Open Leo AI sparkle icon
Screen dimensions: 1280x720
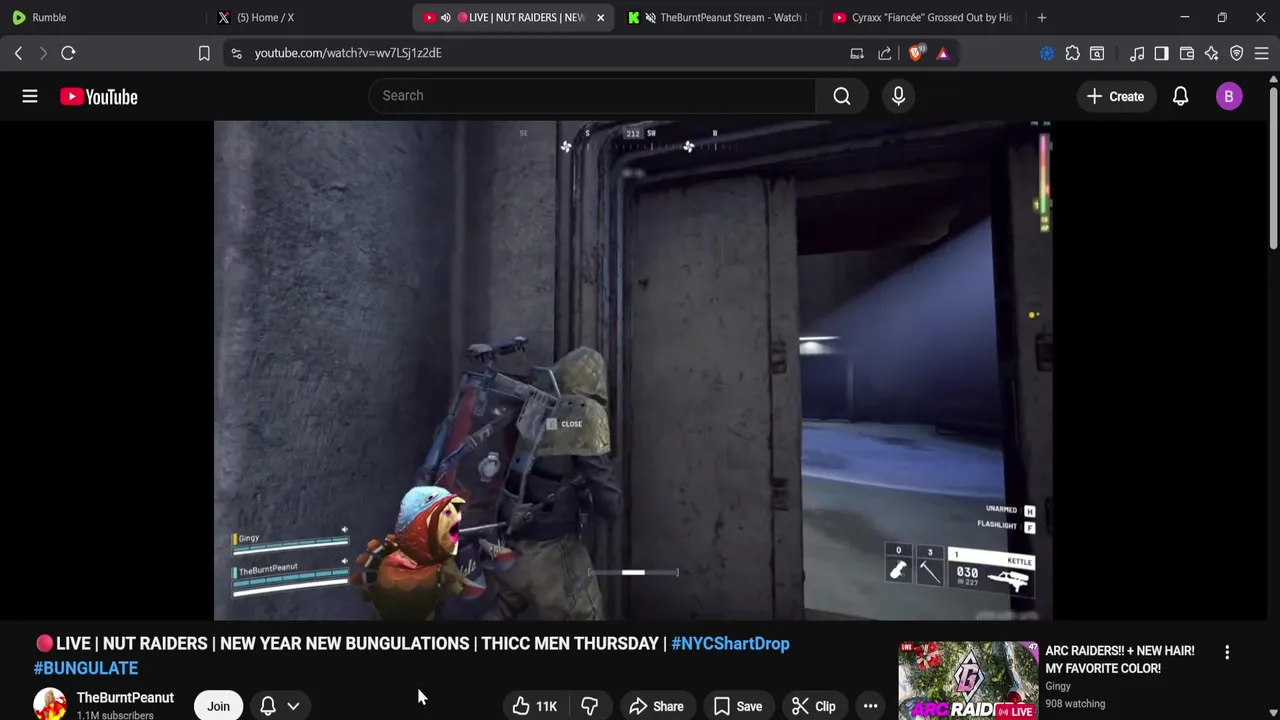[x=1212, y=53]
